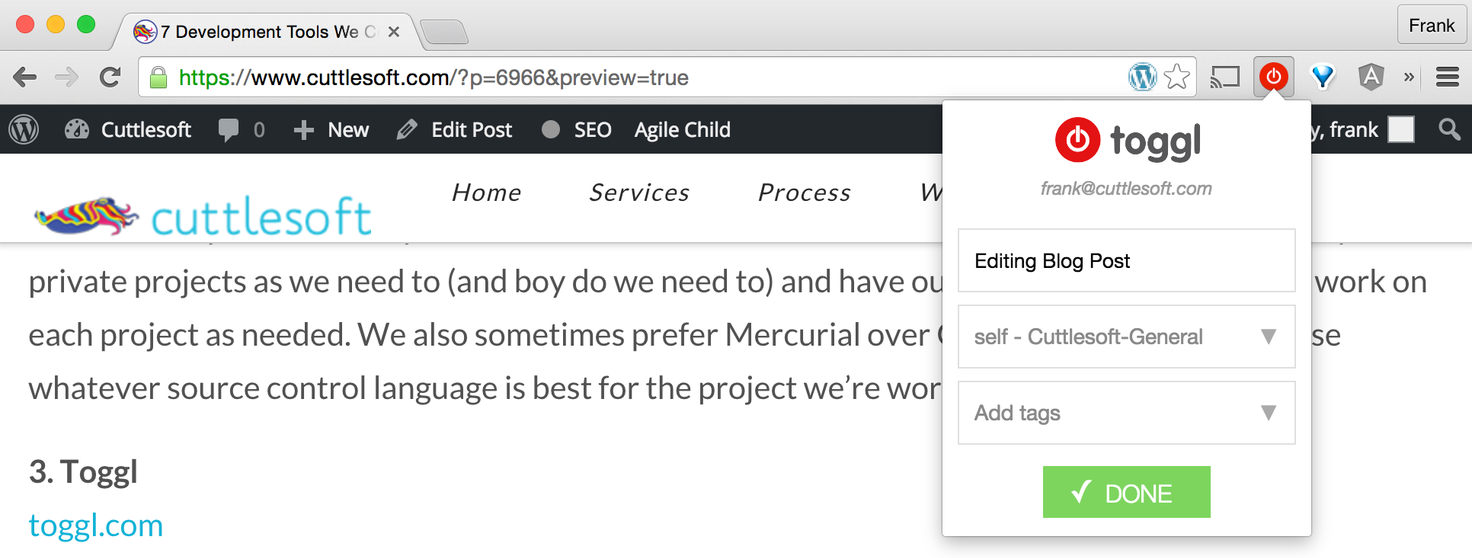This screenshot has width=1472, height=558.
Task: Open the New content menu
Action: pyautogui.click(x=332, y=130)
